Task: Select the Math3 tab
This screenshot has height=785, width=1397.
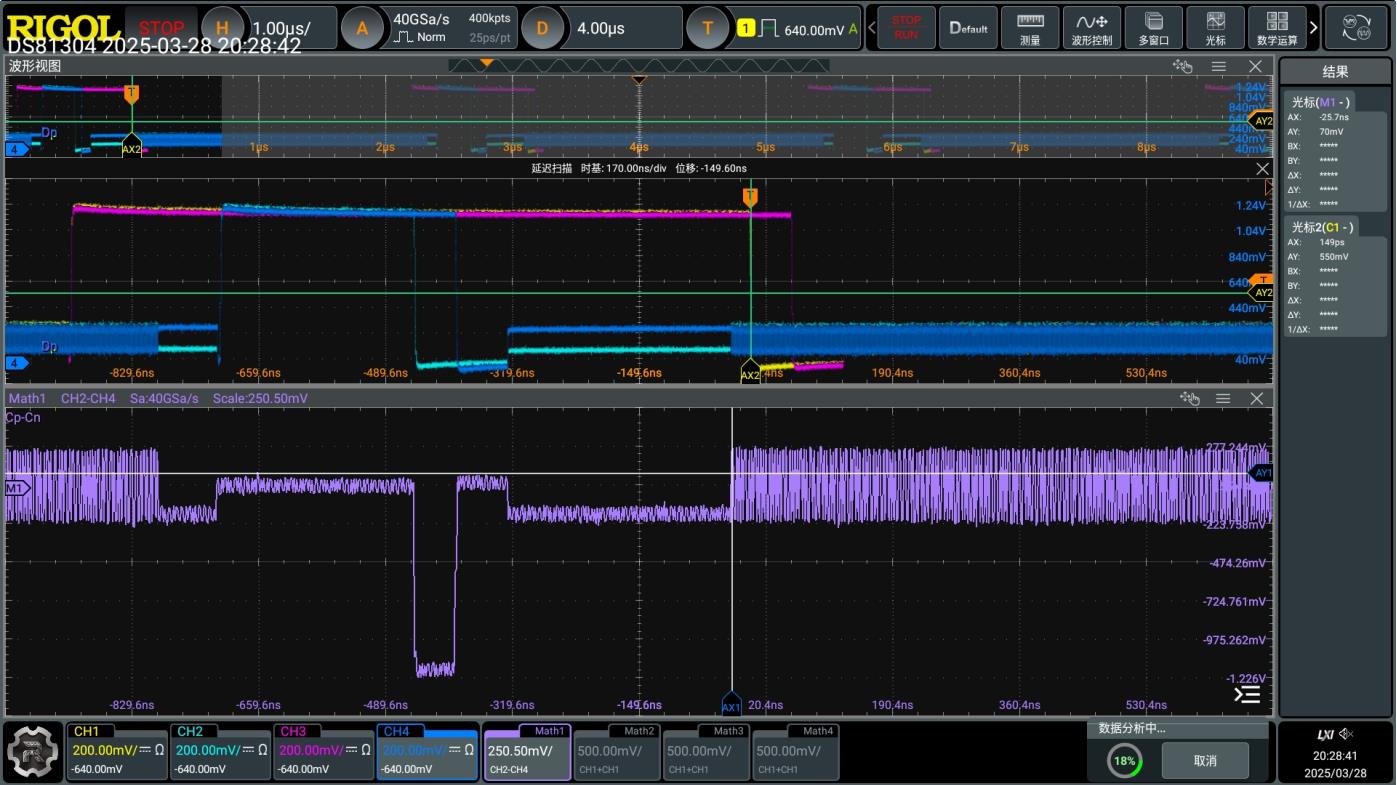Action: [706, 751]
